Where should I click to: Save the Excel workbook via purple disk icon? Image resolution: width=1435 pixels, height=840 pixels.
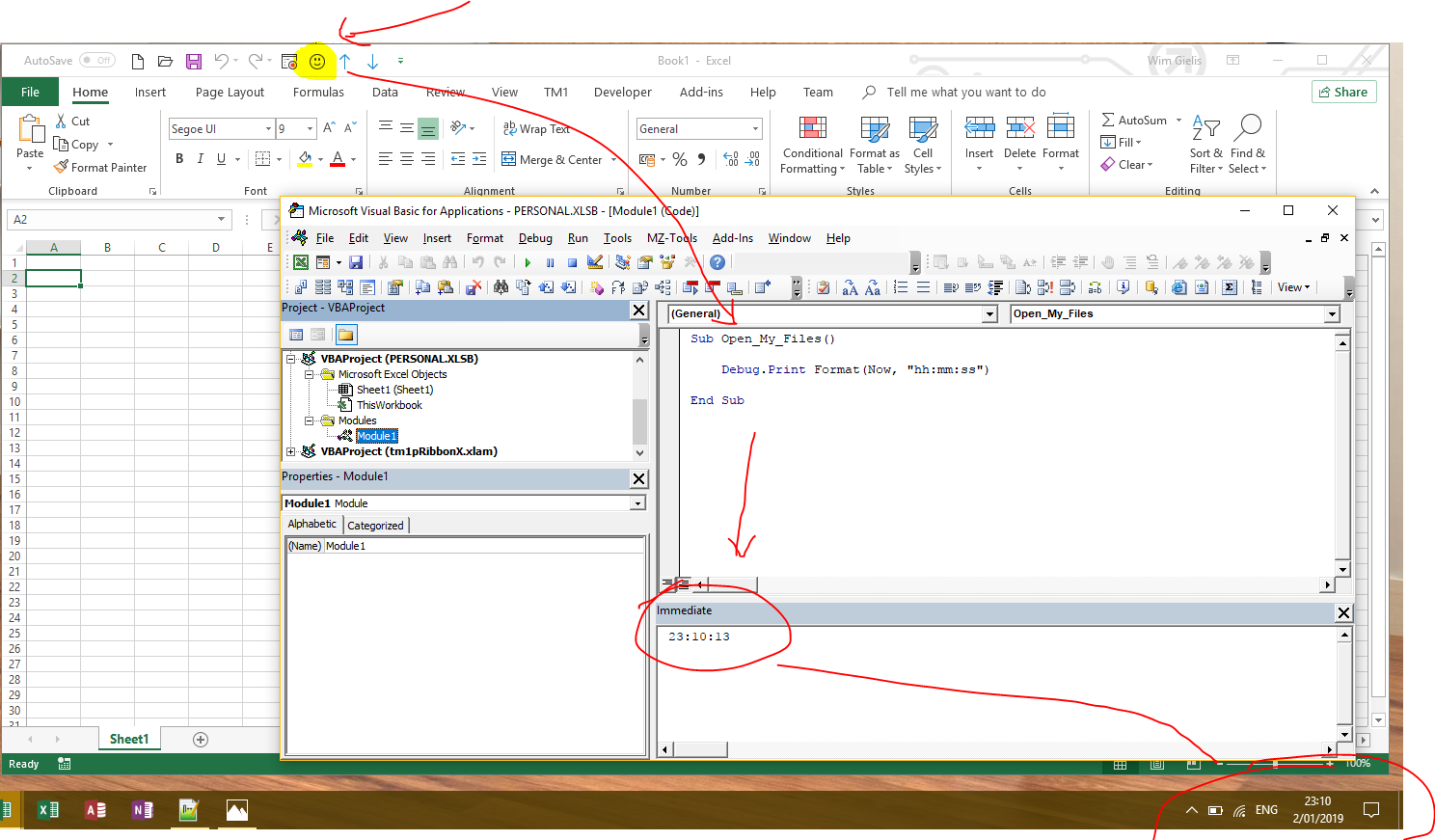[x=194, y=61]
